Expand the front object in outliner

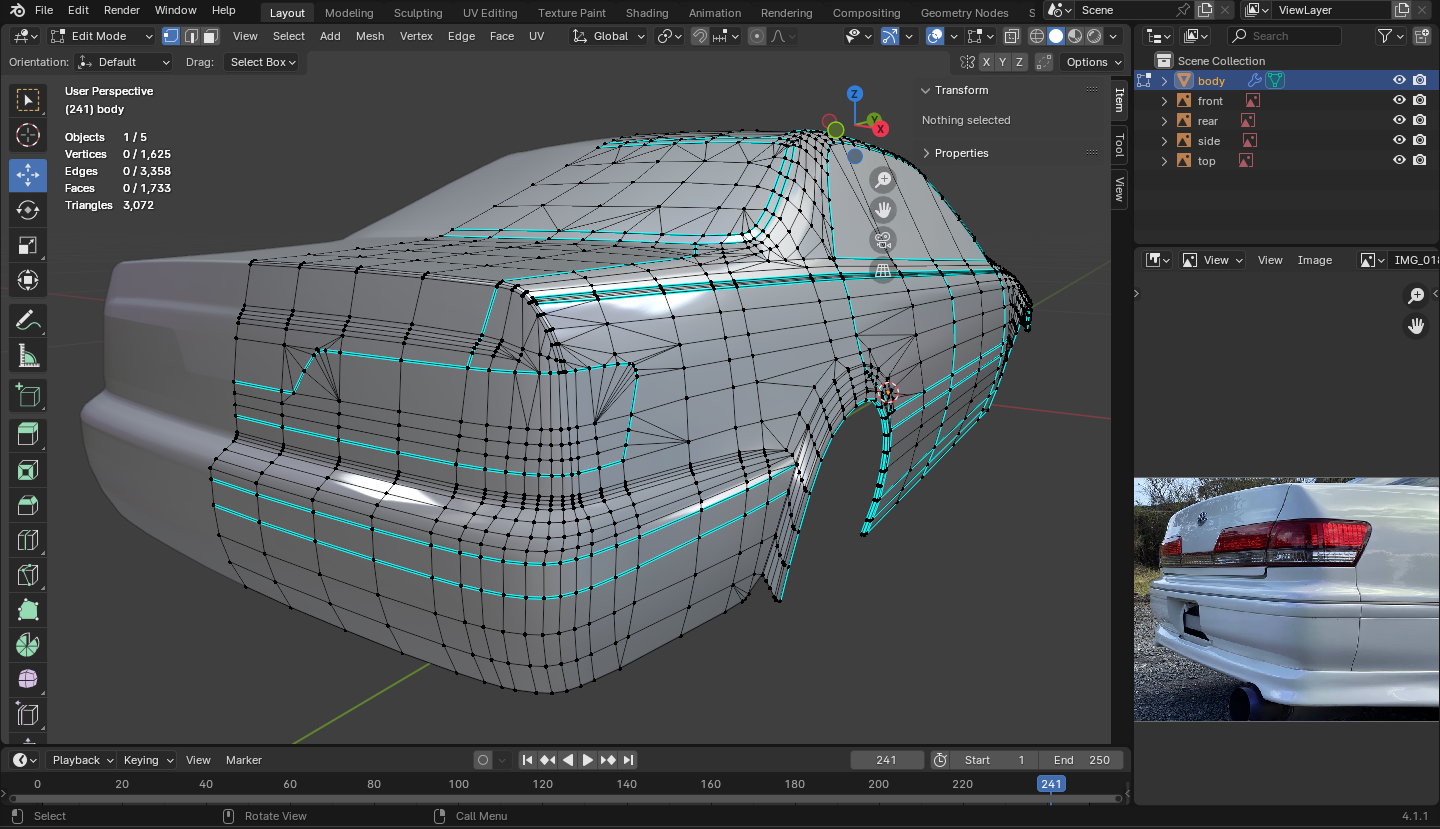[x=1164, y=101]
